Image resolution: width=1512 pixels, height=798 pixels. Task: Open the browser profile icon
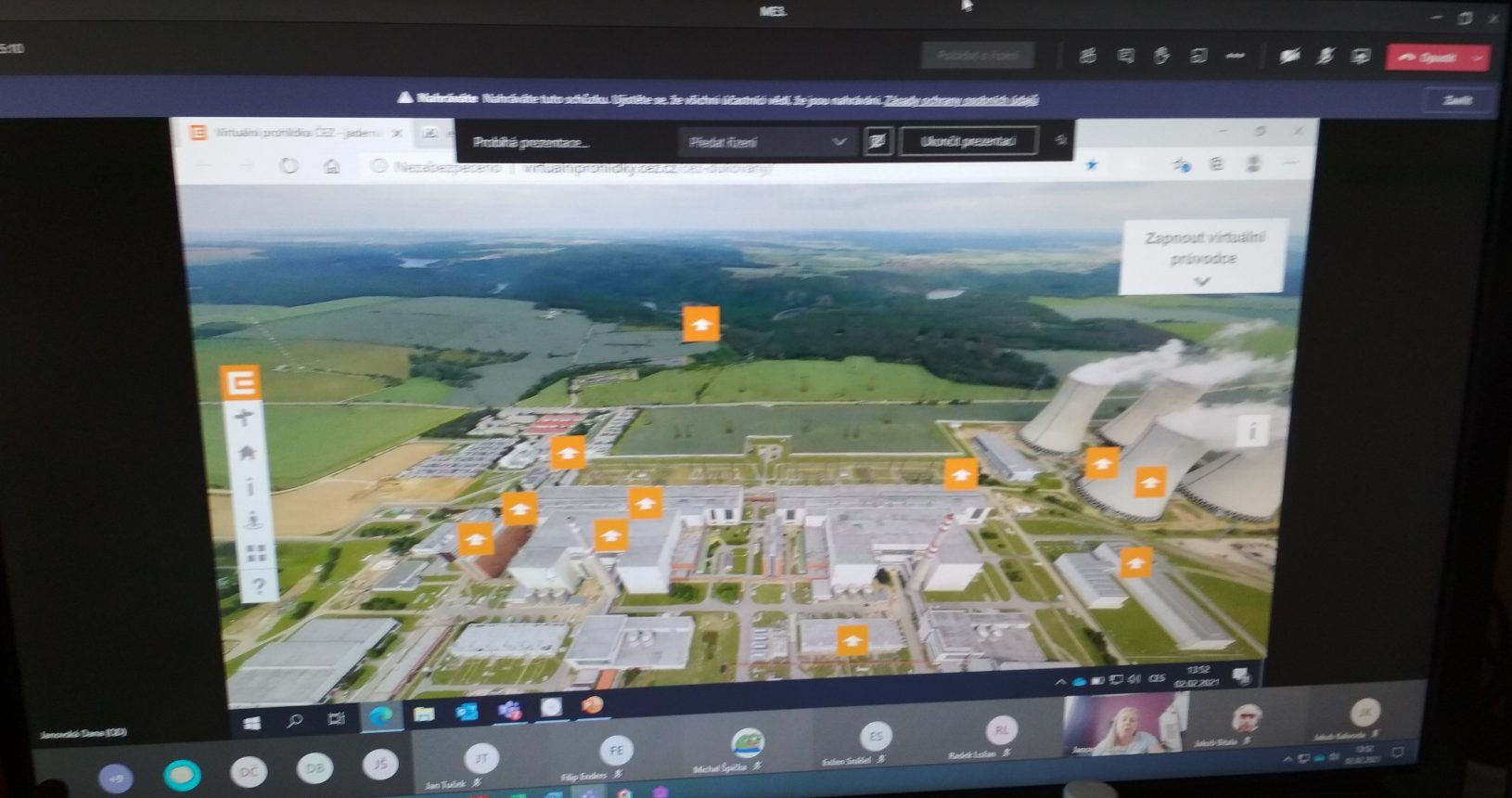point(1254,165)
